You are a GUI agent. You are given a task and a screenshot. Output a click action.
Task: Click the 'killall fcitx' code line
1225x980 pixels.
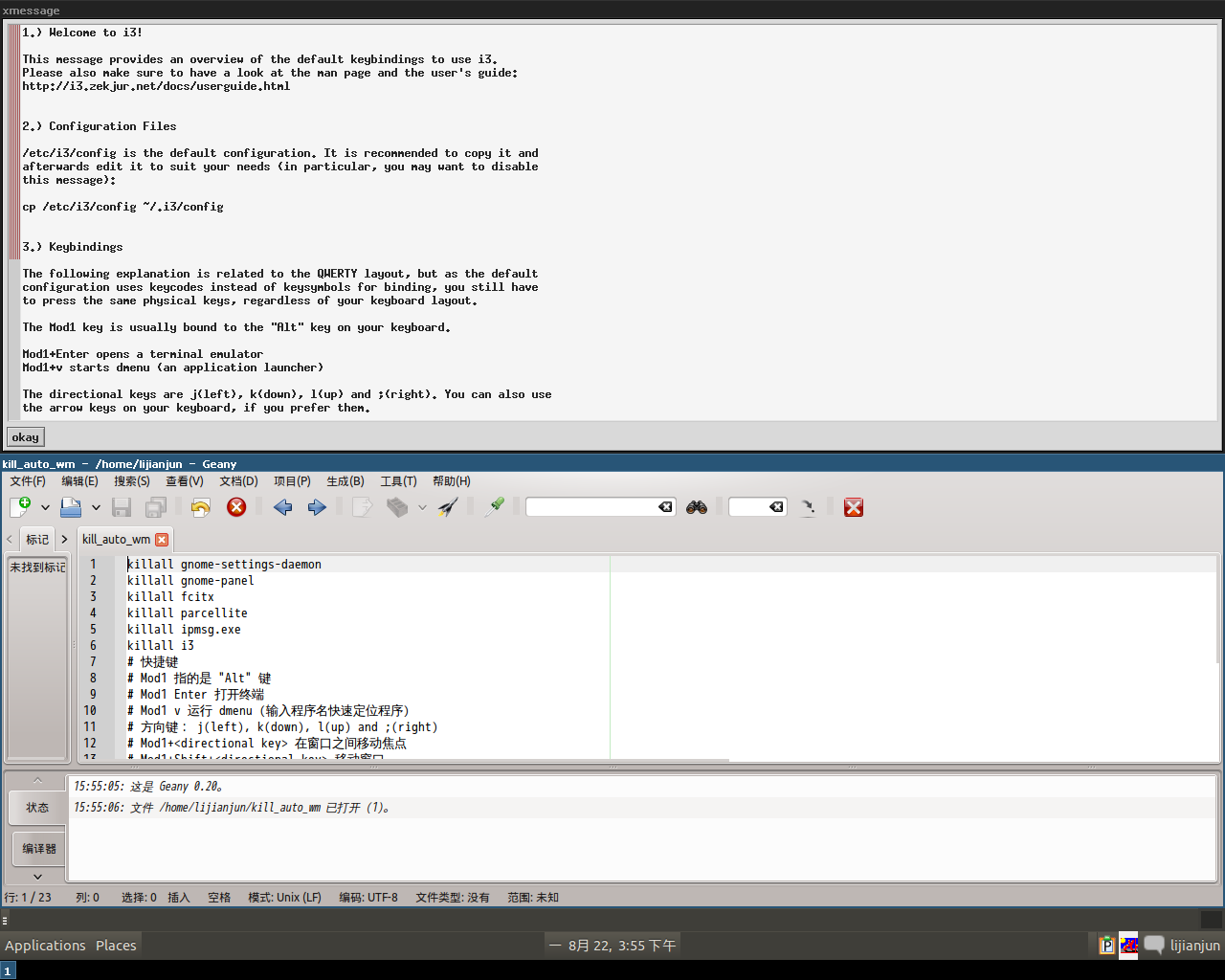click(x=170, y=597)
